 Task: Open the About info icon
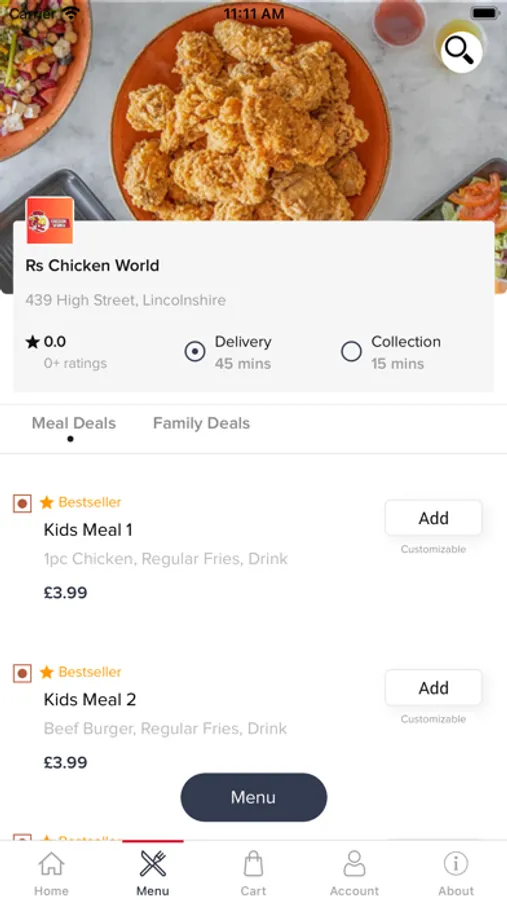(x=456, y=863)
